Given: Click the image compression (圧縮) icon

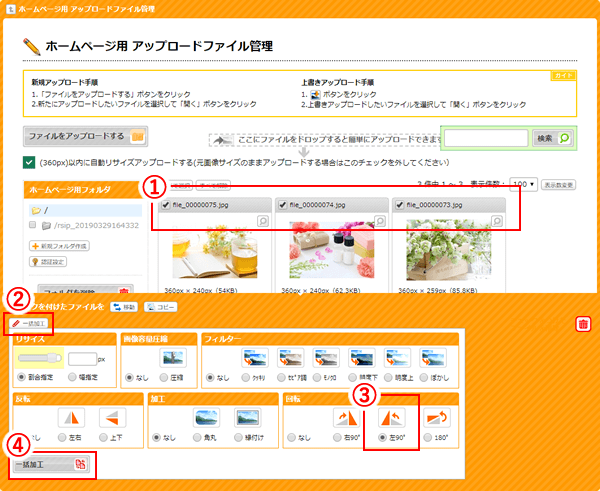Looking at the screenshot, I should (173, 357).
